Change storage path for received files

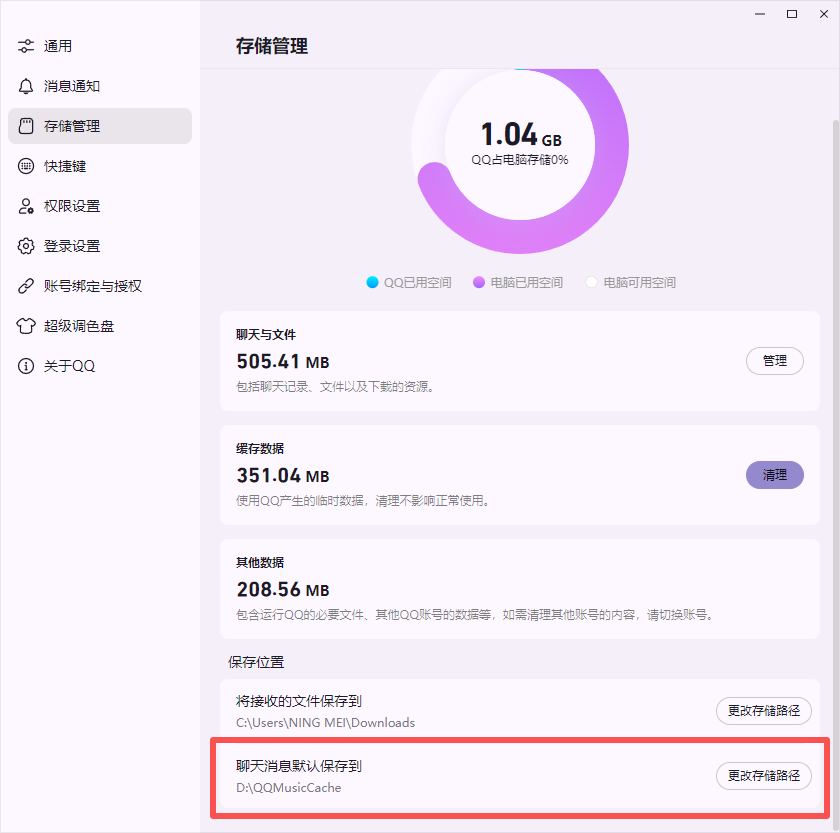764,711
